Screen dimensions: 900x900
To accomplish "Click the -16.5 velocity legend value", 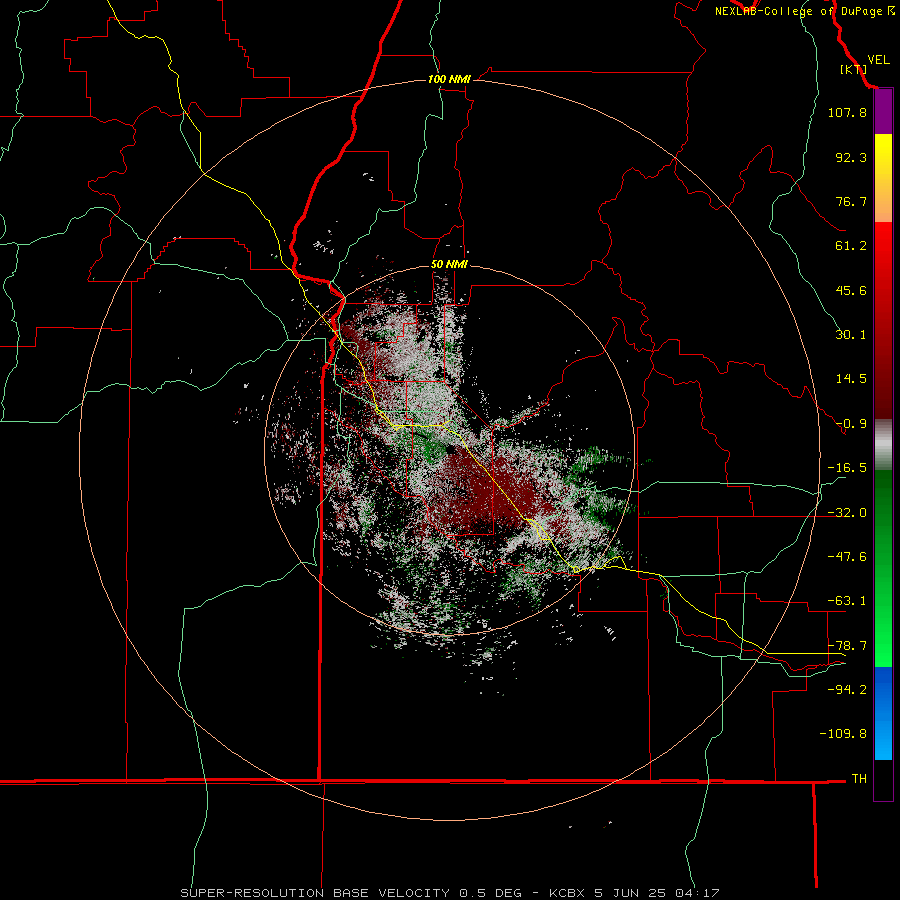I will pos(847,468).
